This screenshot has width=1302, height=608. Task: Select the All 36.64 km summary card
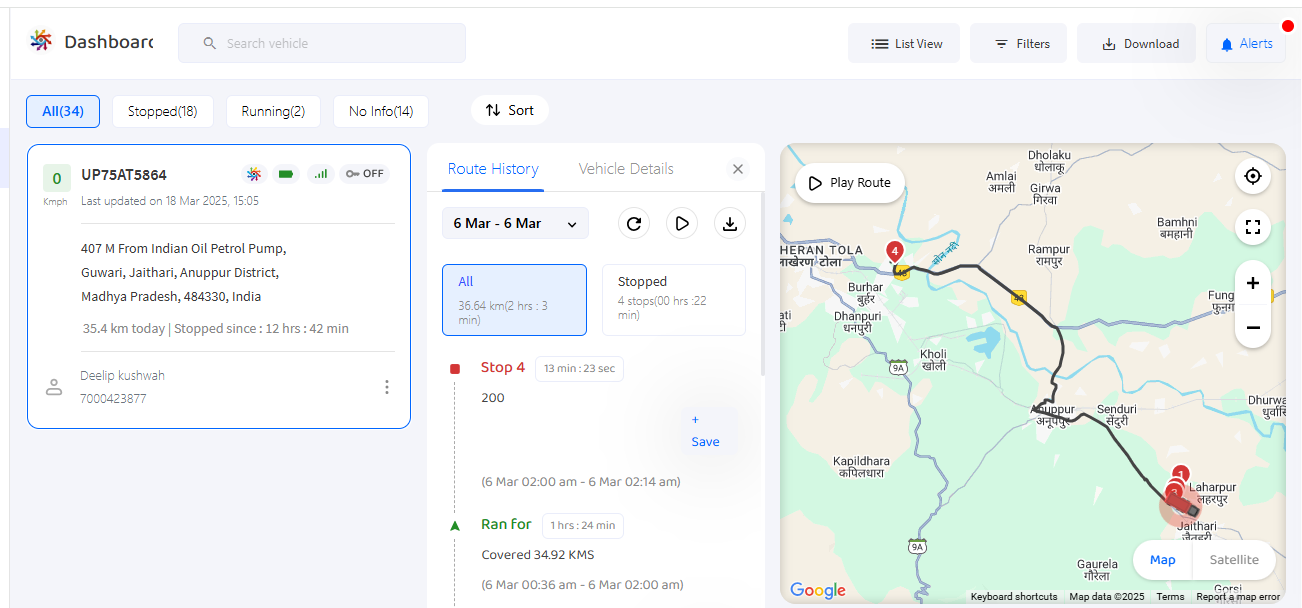[x=514, y=300]
